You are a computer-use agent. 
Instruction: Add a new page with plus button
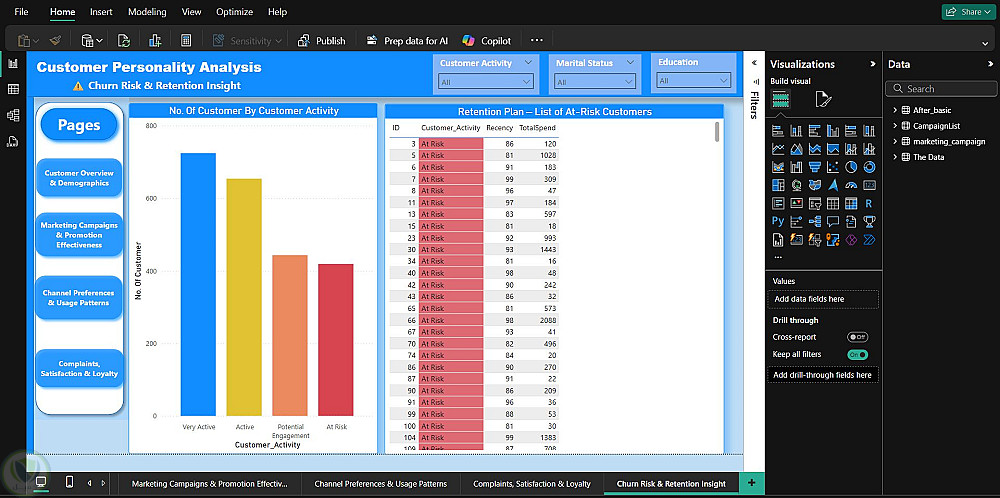pos(751,483)
